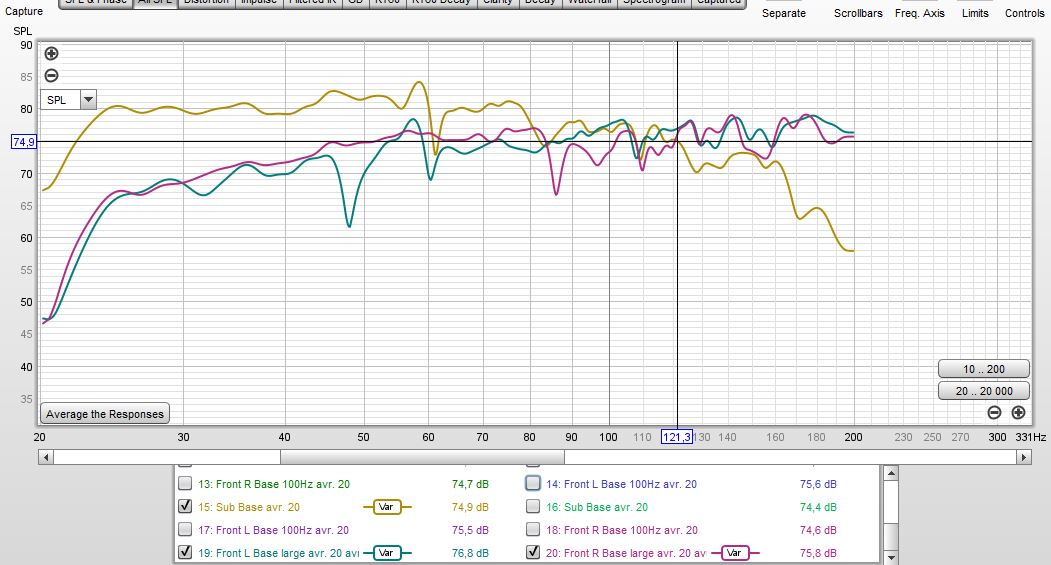Switch to the Clarity tab
Viewport: 1051px width, 565px height.
[x=497, y=3]
